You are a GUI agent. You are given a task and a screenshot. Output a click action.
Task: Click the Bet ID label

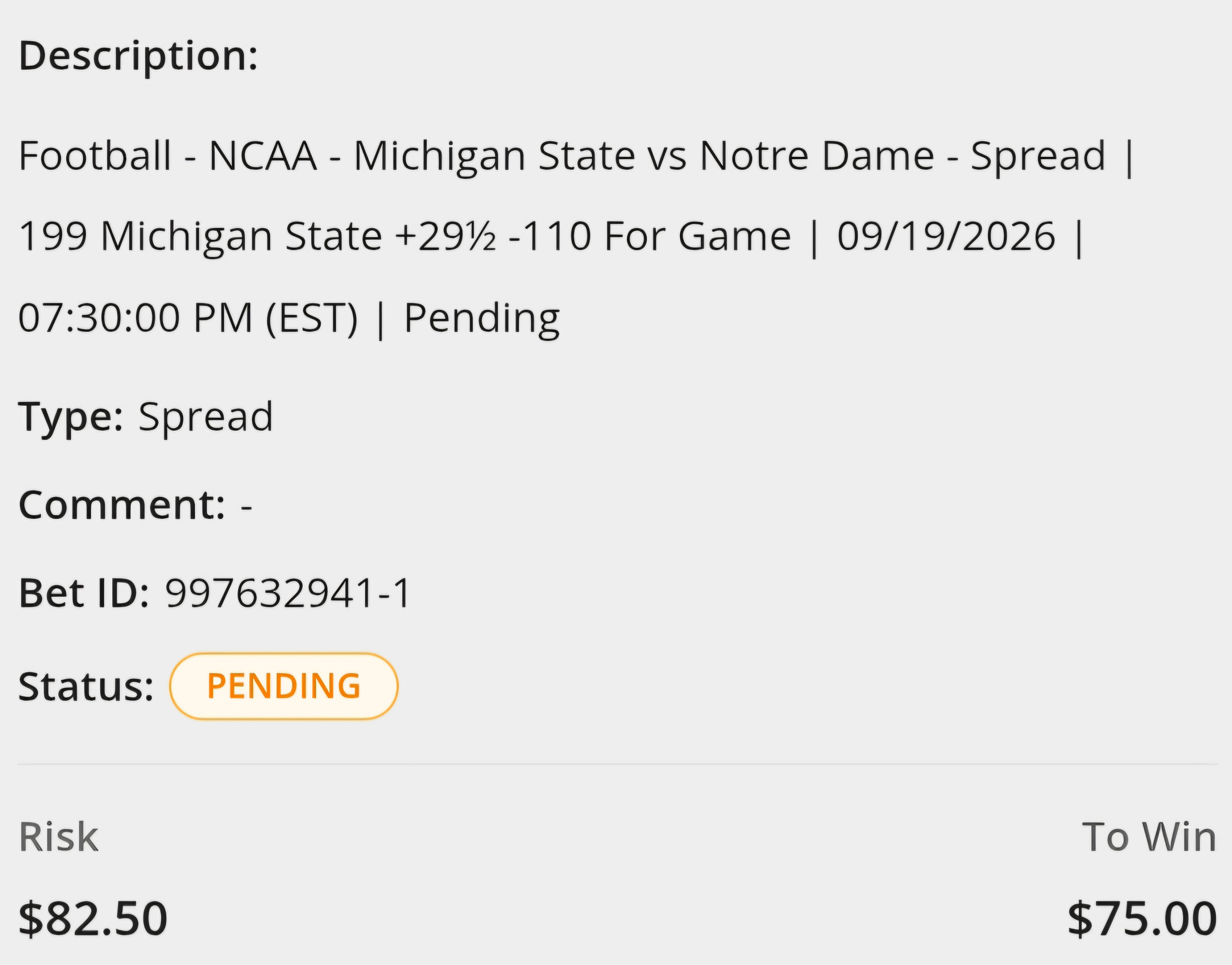click(84, 594)
